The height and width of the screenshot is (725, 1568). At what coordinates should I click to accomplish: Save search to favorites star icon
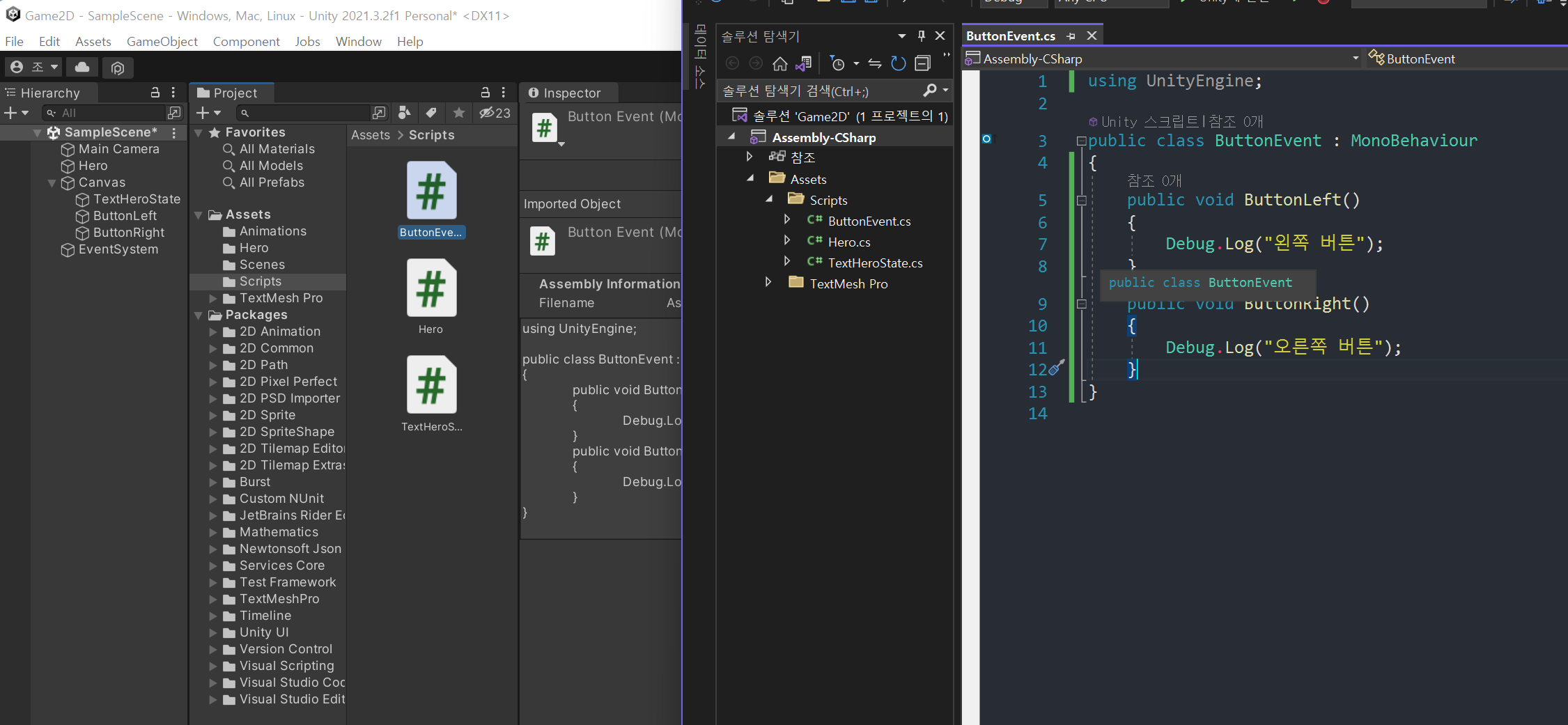tap(458, 113)
